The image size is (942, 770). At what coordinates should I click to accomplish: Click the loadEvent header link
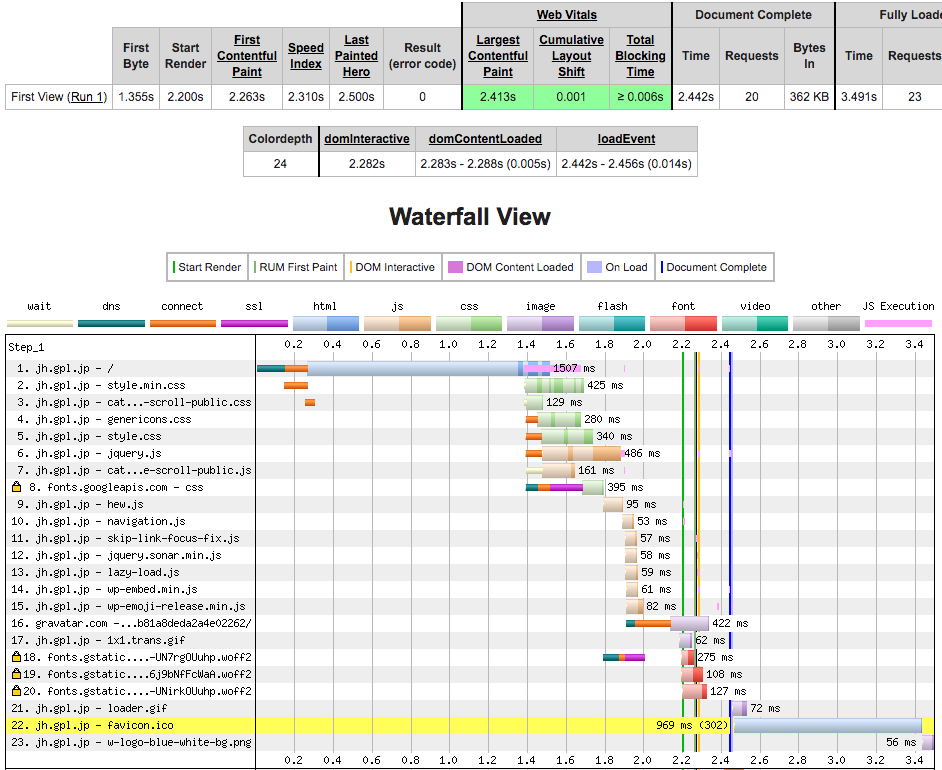point(626,139)
